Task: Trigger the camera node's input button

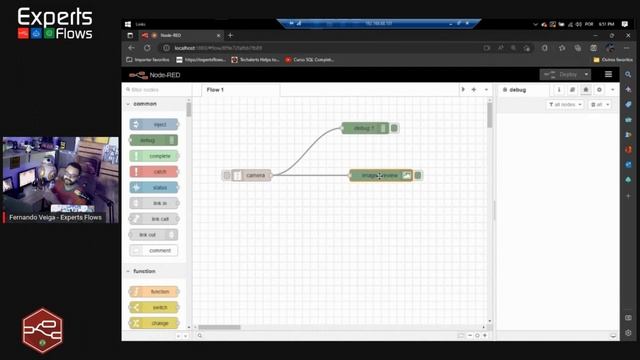Action: click(227, 176)
